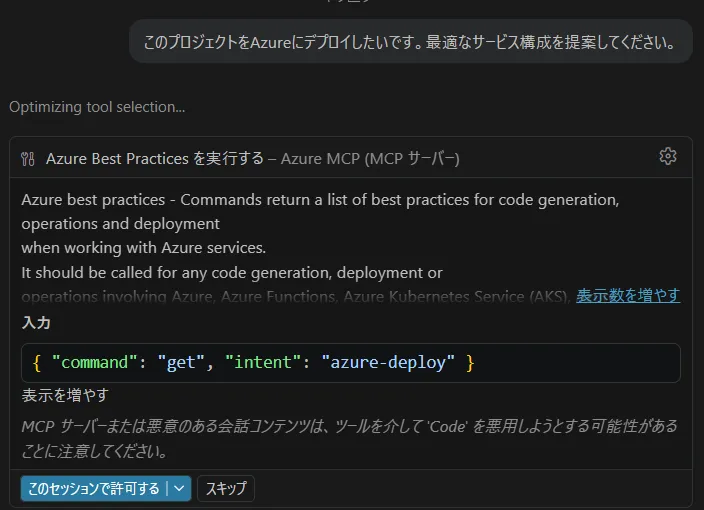Open the tool settings gear icon
The width and height of the screenshot is (704, 510).
(668, 156)
